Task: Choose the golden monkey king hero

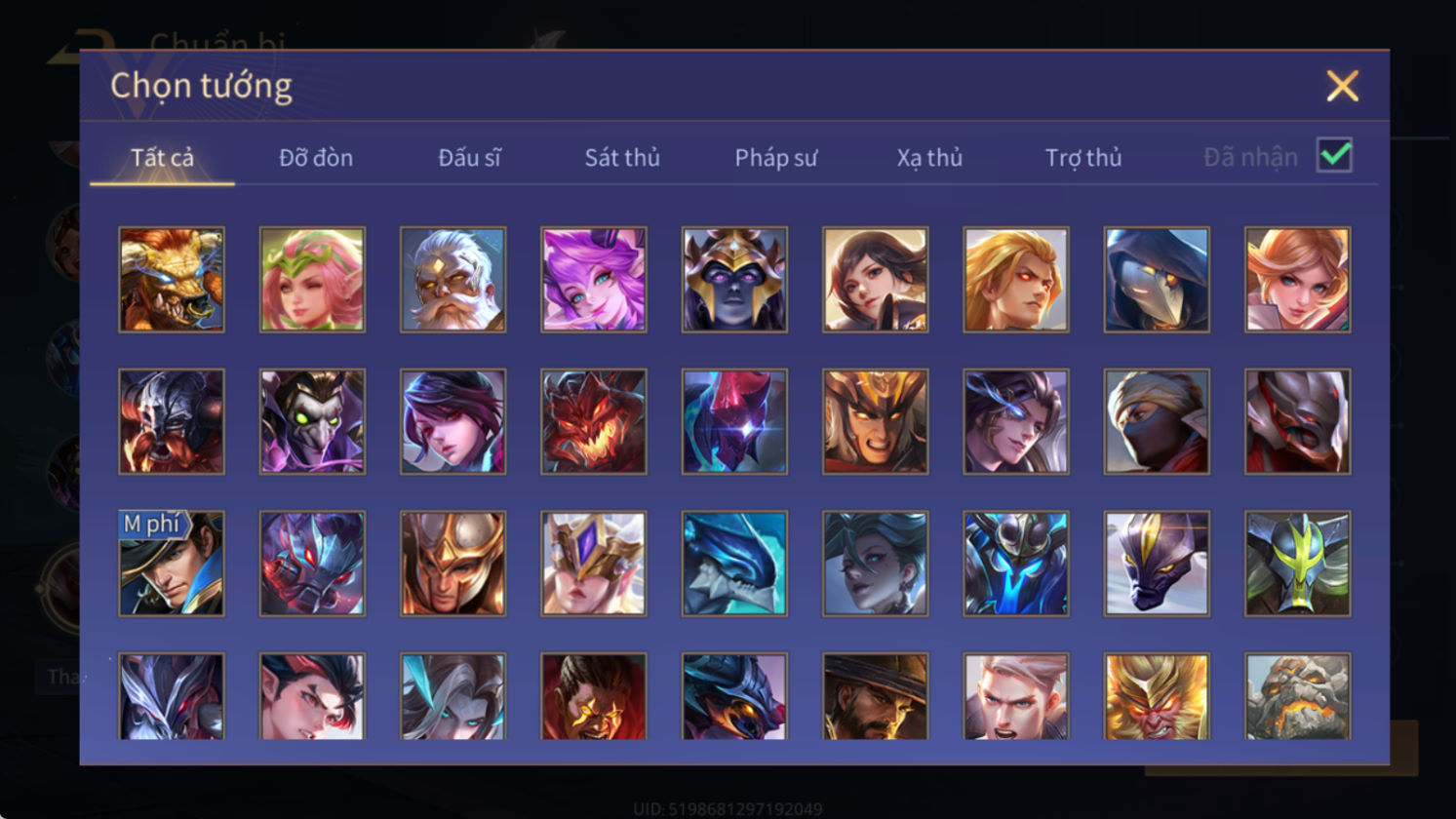Action: pyautogui.click(x=1157, y=696)
